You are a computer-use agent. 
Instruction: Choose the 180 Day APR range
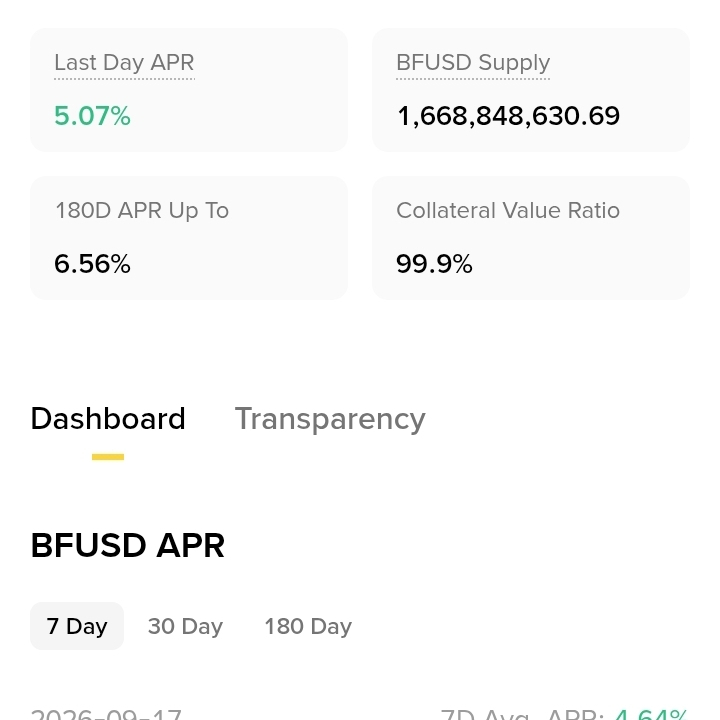click(308, 626)
